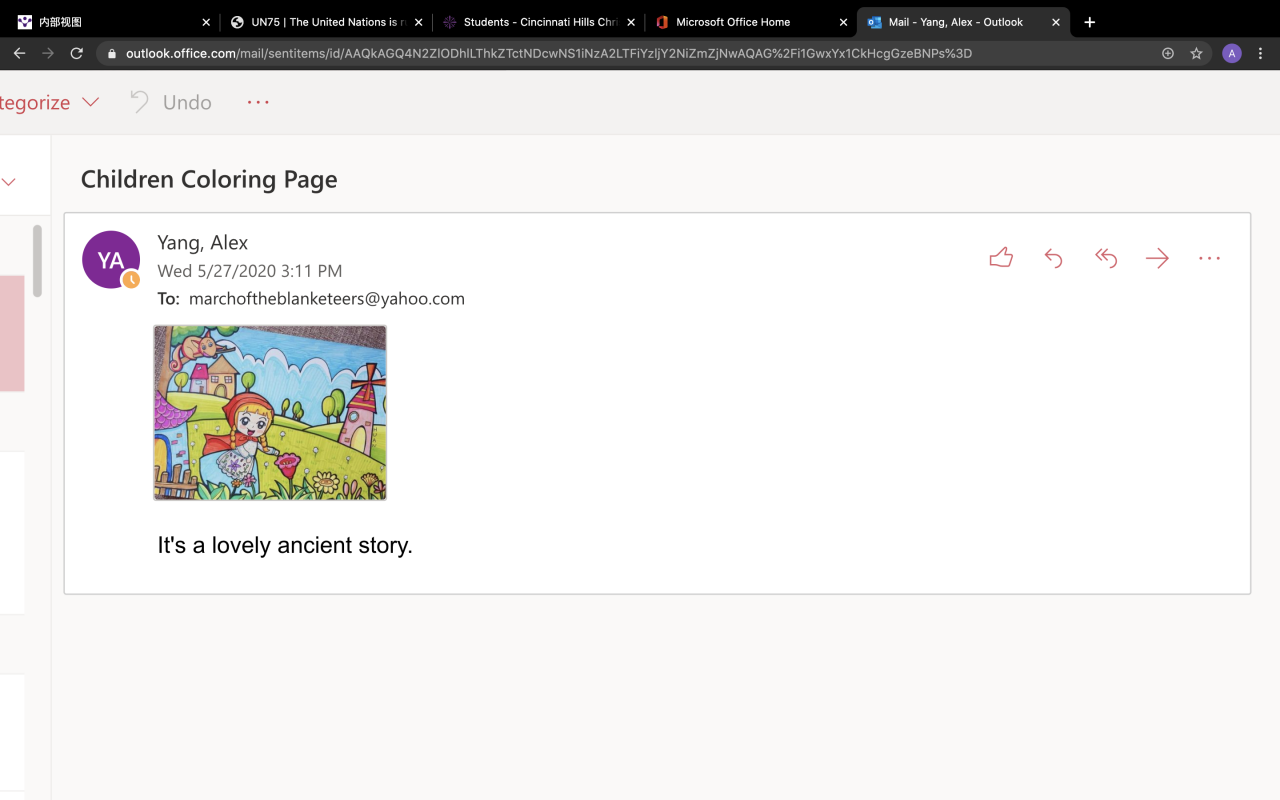The image size is (1280, 800).
Task: Click the install app plus icon in address bar
Action: (x=1168, y=54)
